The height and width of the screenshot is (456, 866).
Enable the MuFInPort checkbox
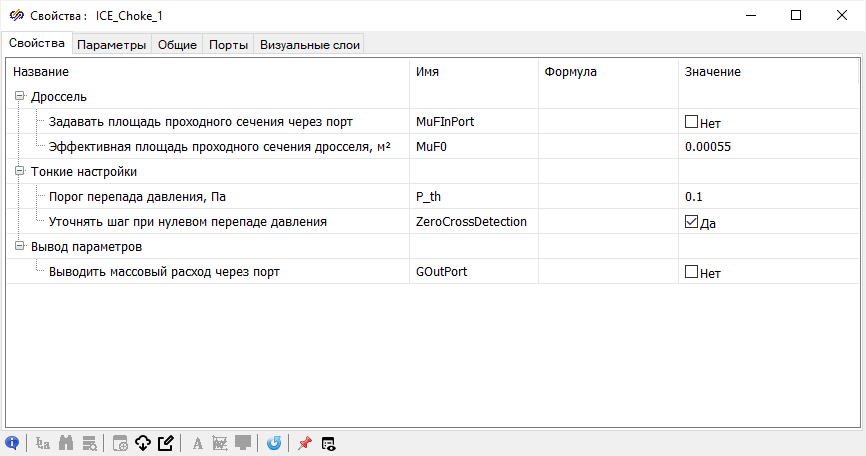point(691,122)
